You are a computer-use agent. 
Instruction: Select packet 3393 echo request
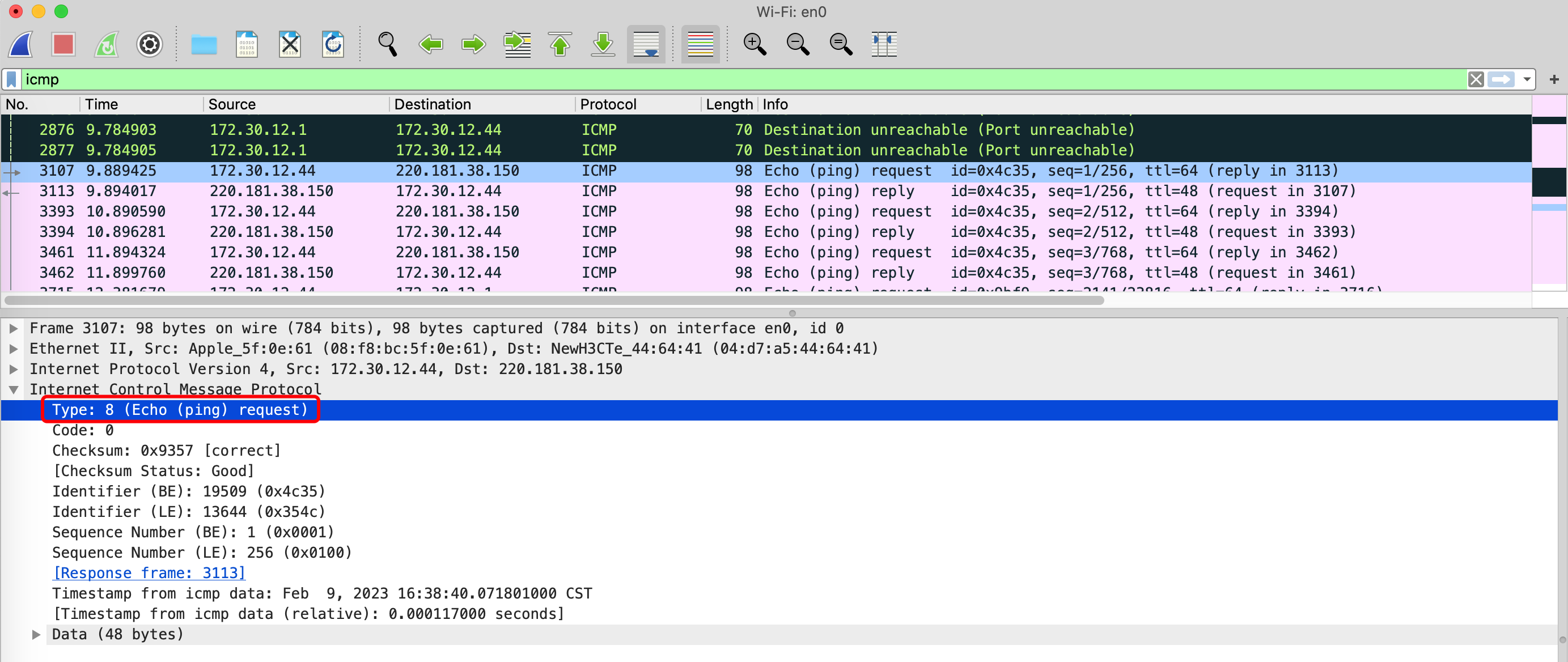tap(766, 212)
